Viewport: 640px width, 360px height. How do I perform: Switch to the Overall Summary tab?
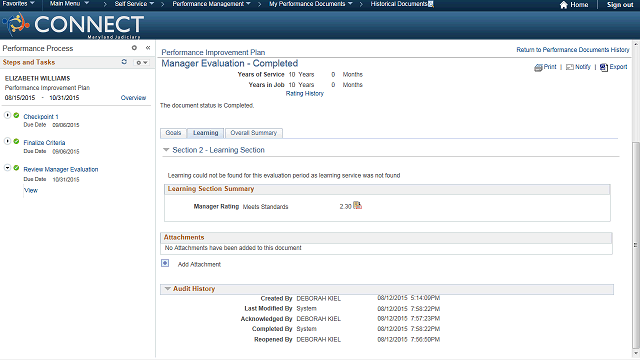[x=253, y=133]
